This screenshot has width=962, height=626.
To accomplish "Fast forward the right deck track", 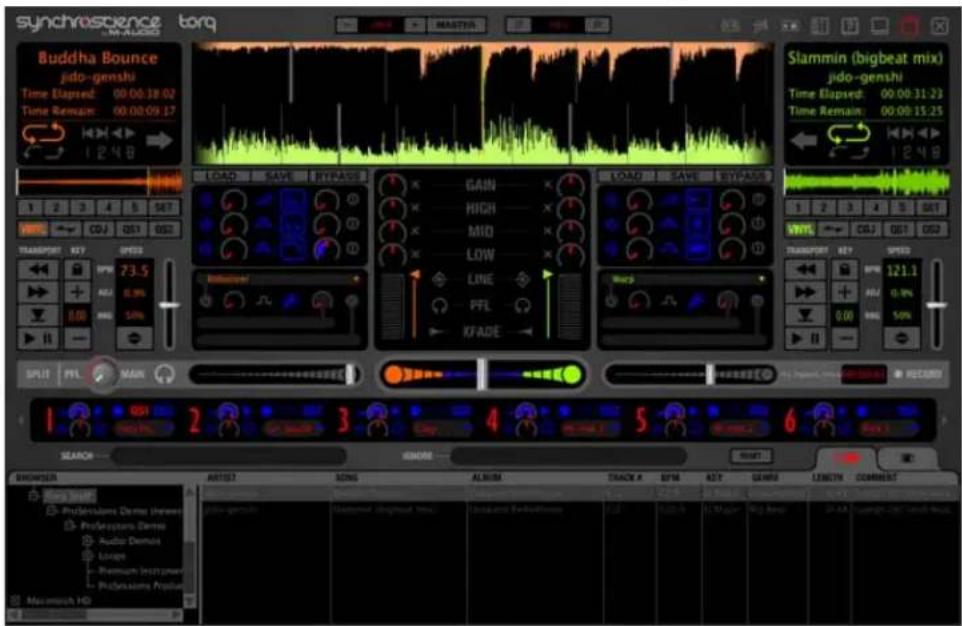I will pos(805,292).
